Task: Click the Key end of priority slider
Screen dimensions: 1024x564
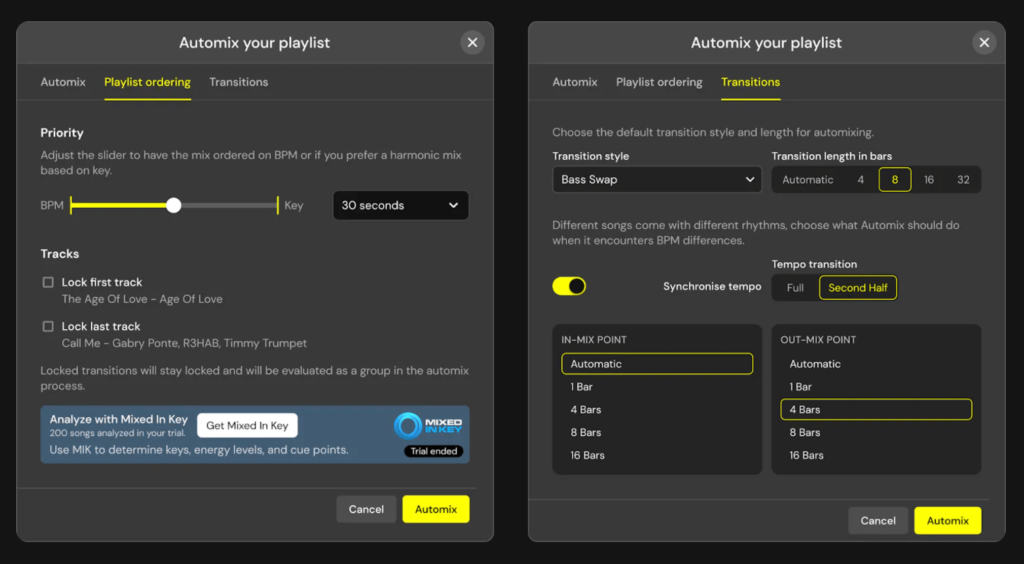Action: click(x=278, y=205)
